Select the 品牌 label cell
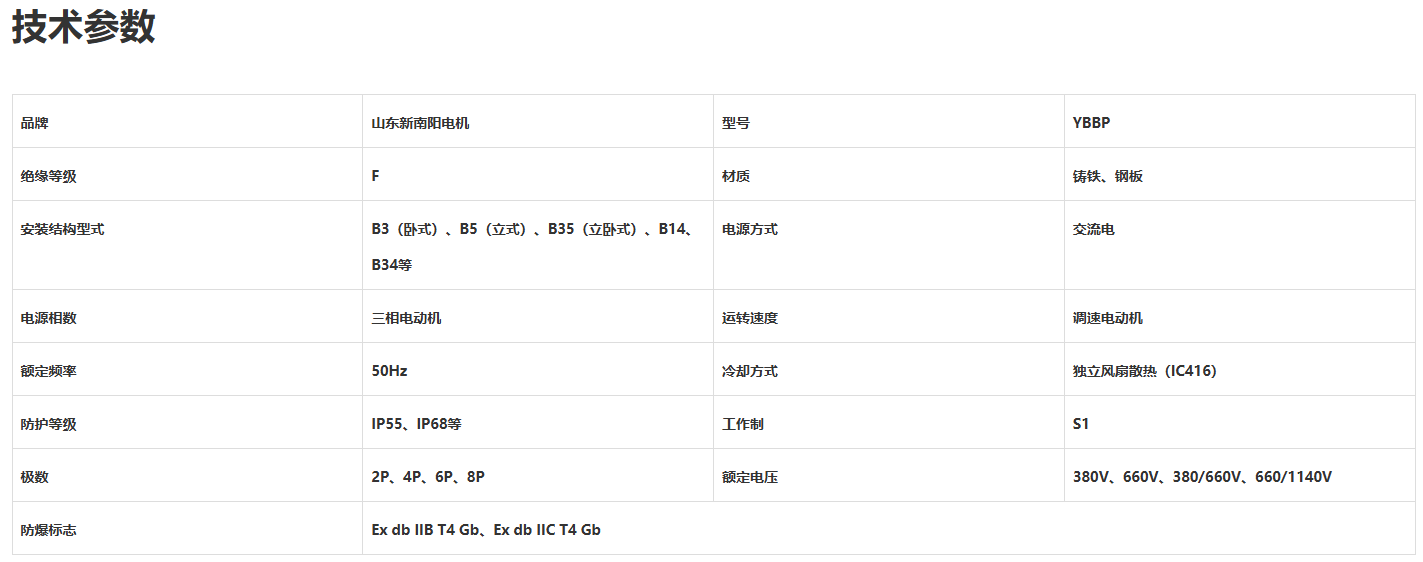1423x562 pixels. pyautogui.click(x=187, y=122)
